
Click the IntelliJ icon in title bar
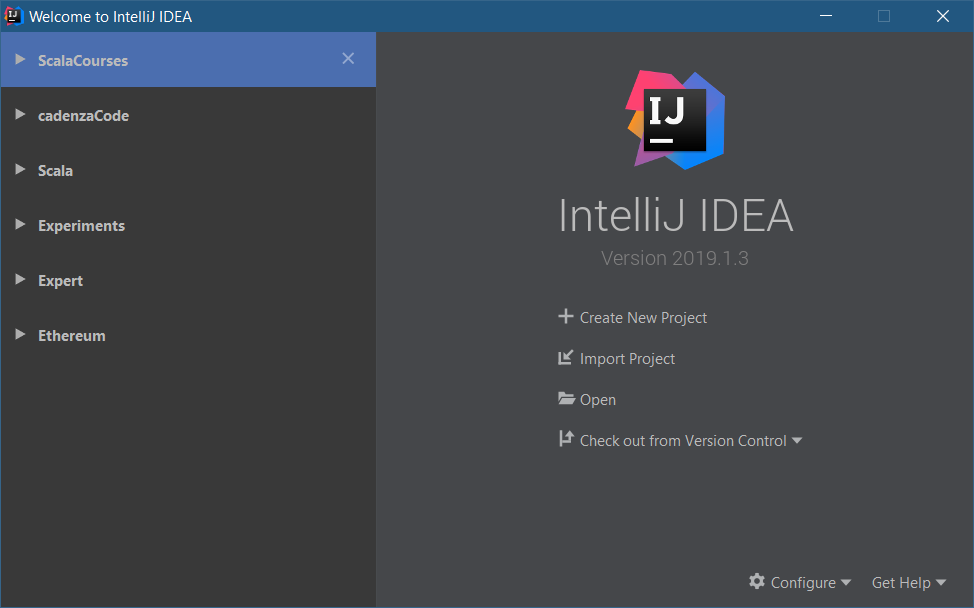pyautogui.click(x=14, y=16)
